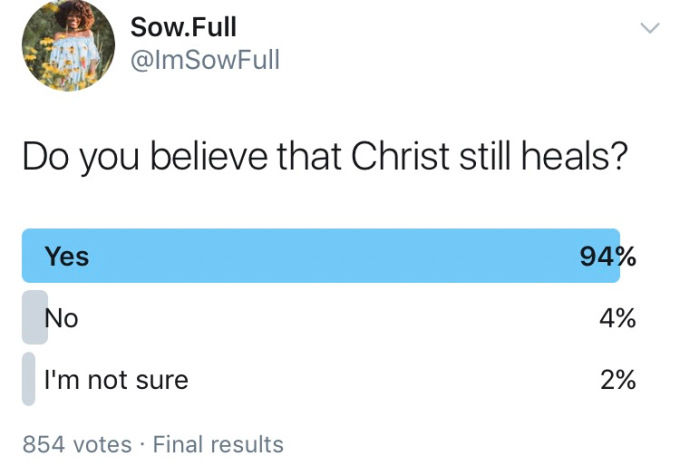Image resolution: width=680 pixels, height=466 pixels.
Task: Select the No poll option label
Action: (x=62, y=319)
